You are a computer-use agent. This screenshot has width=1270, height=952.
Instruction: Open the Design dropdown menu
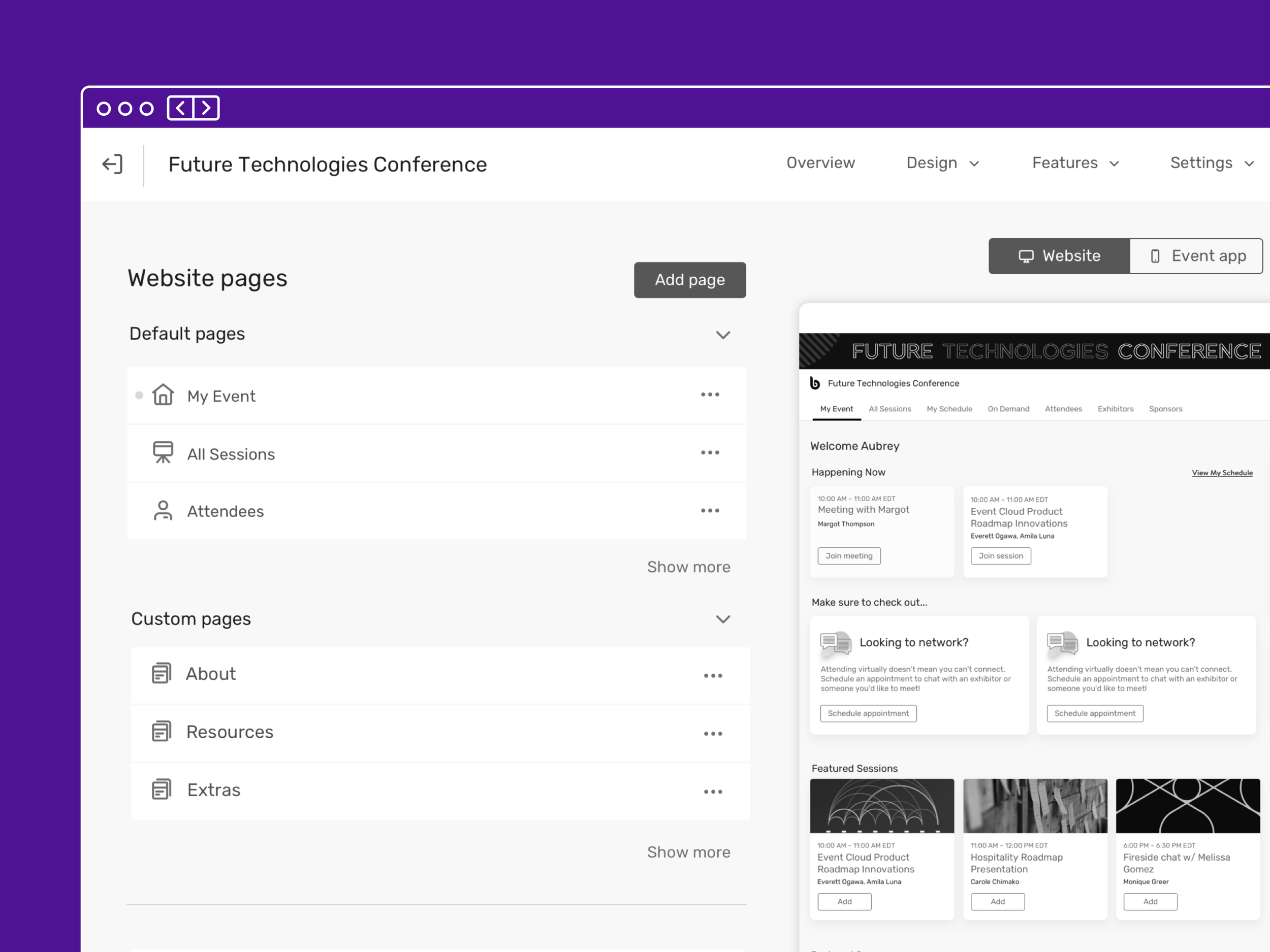942,163
